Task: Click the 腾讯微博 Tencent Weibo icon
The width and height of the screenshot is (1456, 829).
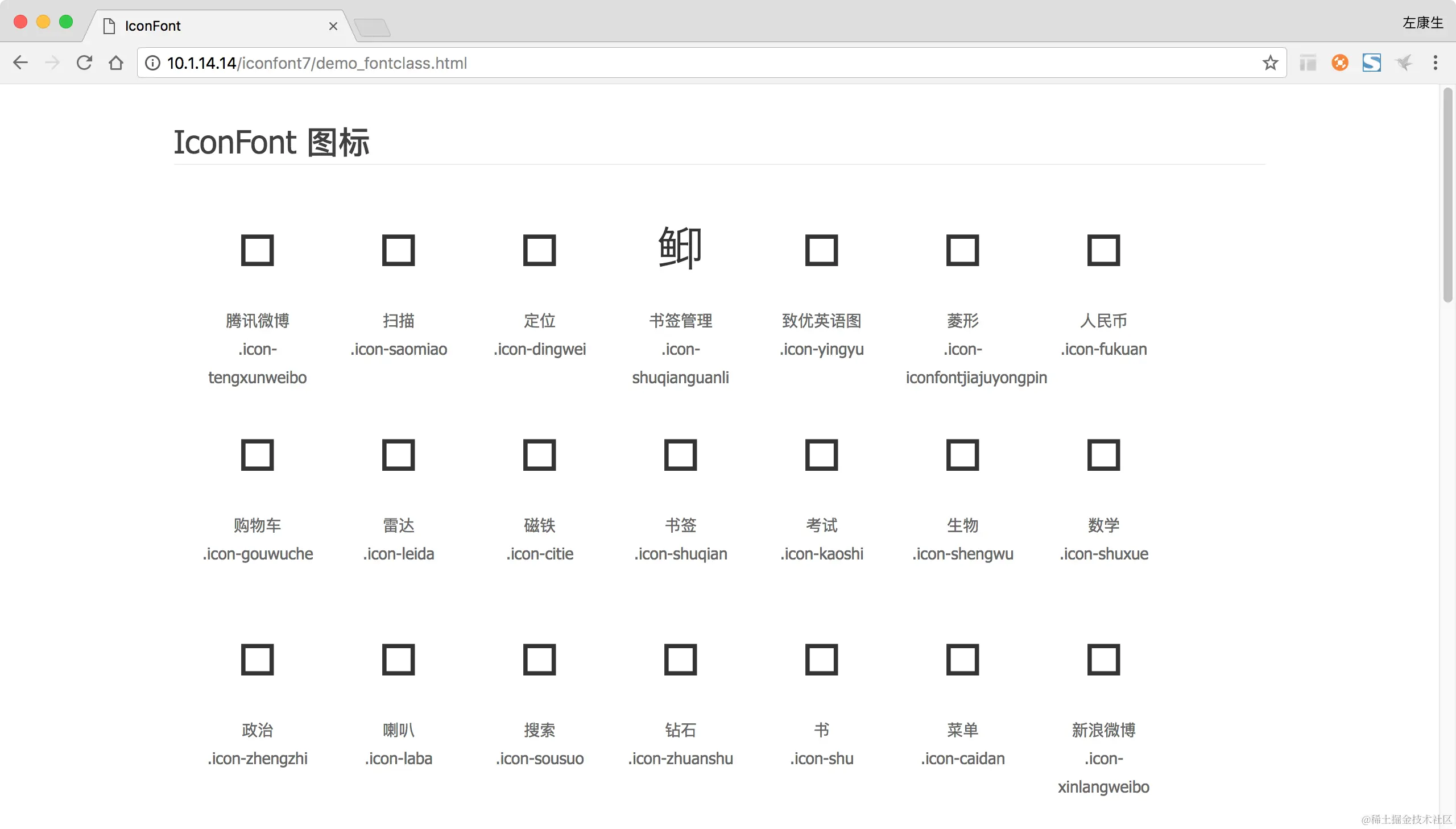Action: (x=257, y=250)
